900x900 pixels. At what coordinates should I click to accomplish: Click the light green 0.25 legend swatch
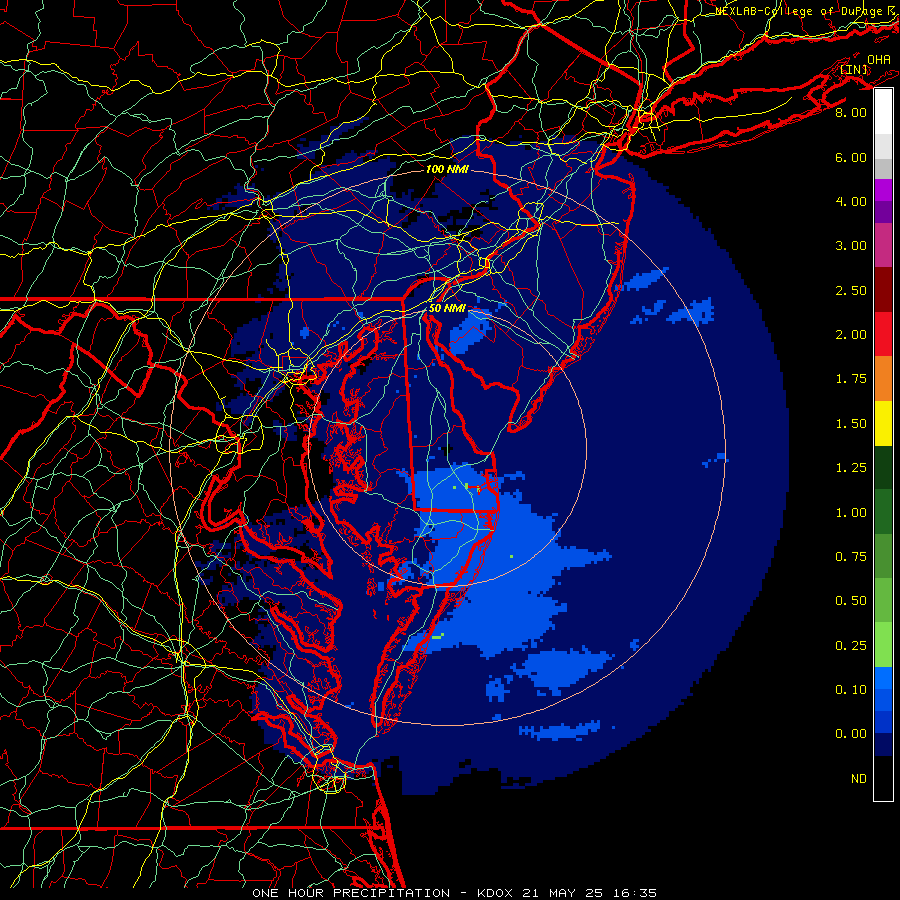coord(883,645)
